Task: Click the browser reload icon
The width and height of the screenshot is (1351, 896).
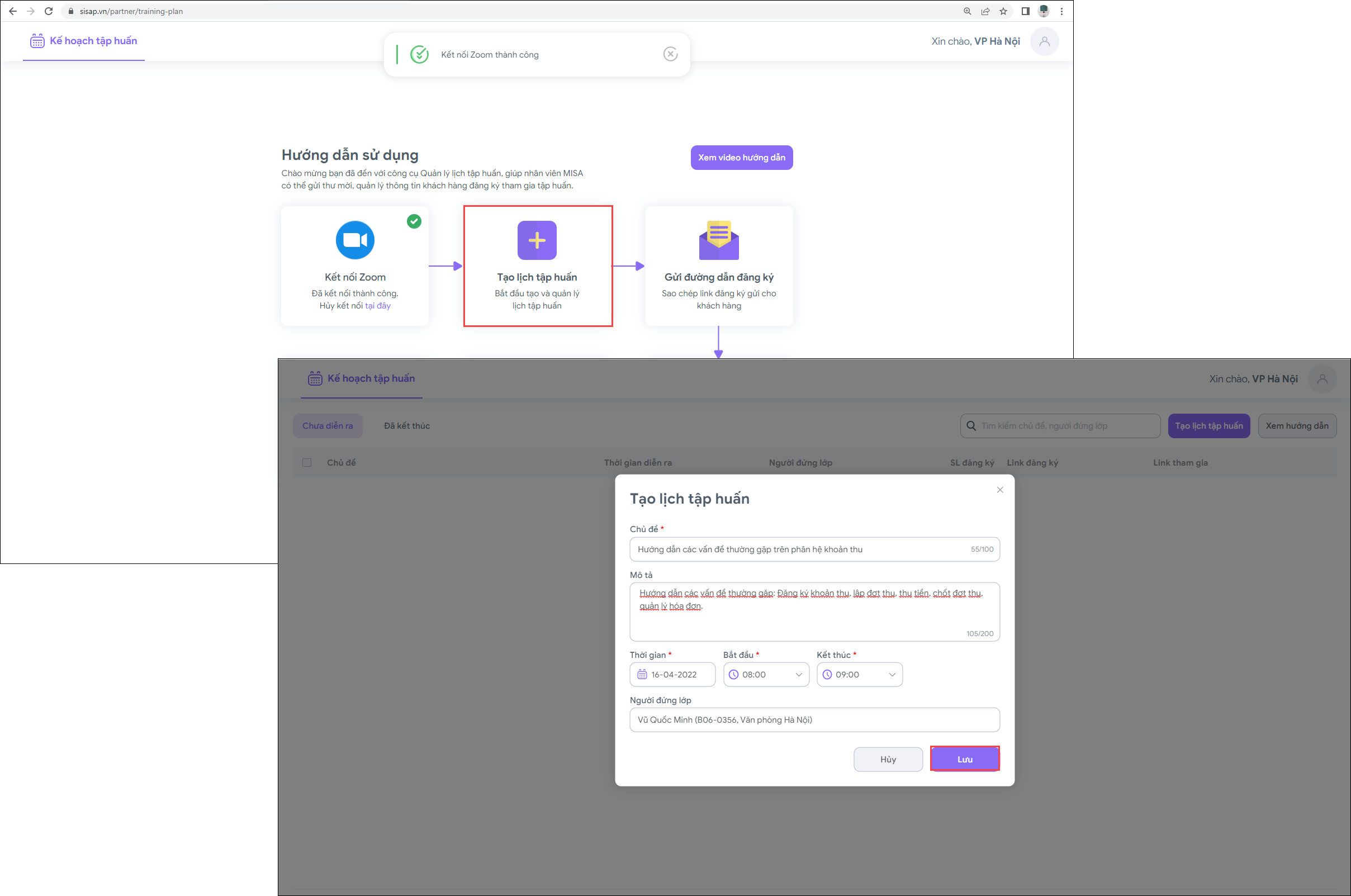Action: [x=49, y=11]
